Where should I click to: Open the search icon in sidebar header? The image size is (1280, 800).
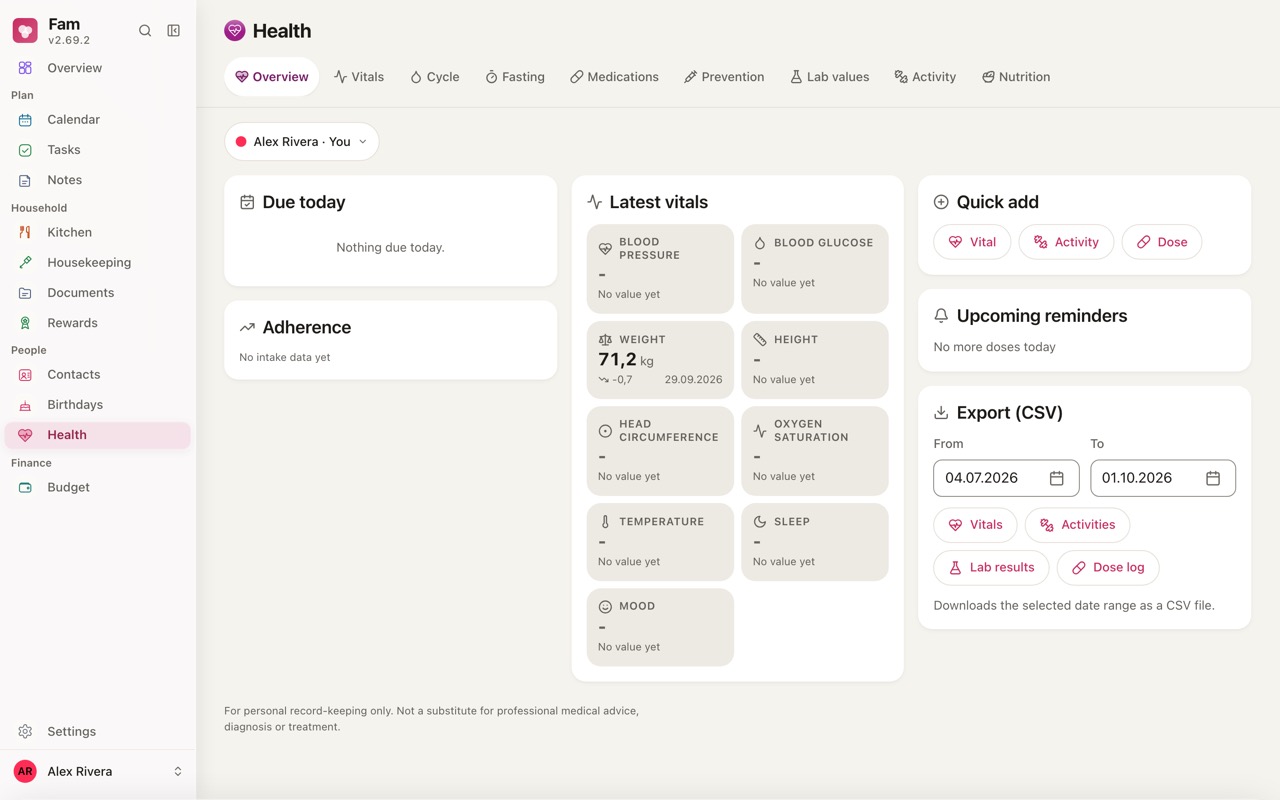(x=145, y=31)
